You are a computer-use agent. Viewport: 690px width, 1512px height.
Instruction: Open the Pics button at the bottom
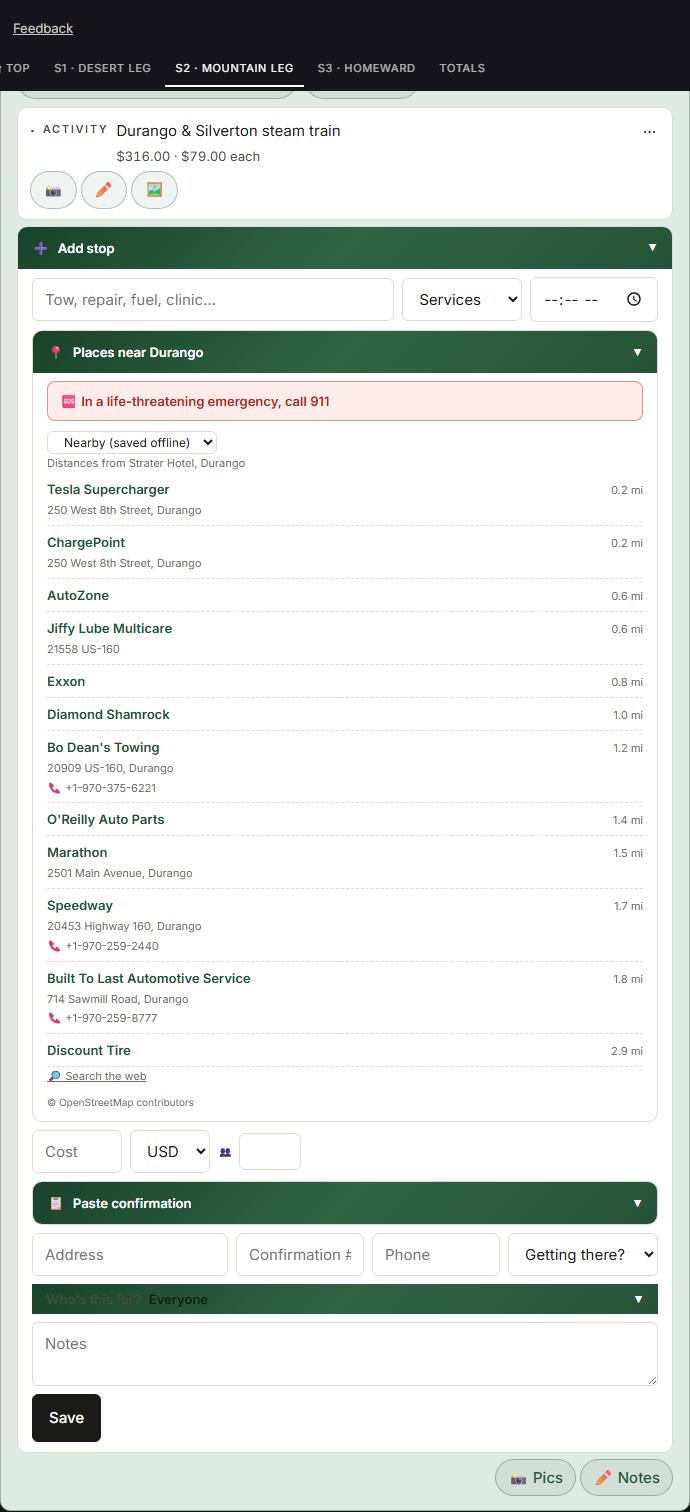click(x=536, y=1477)
